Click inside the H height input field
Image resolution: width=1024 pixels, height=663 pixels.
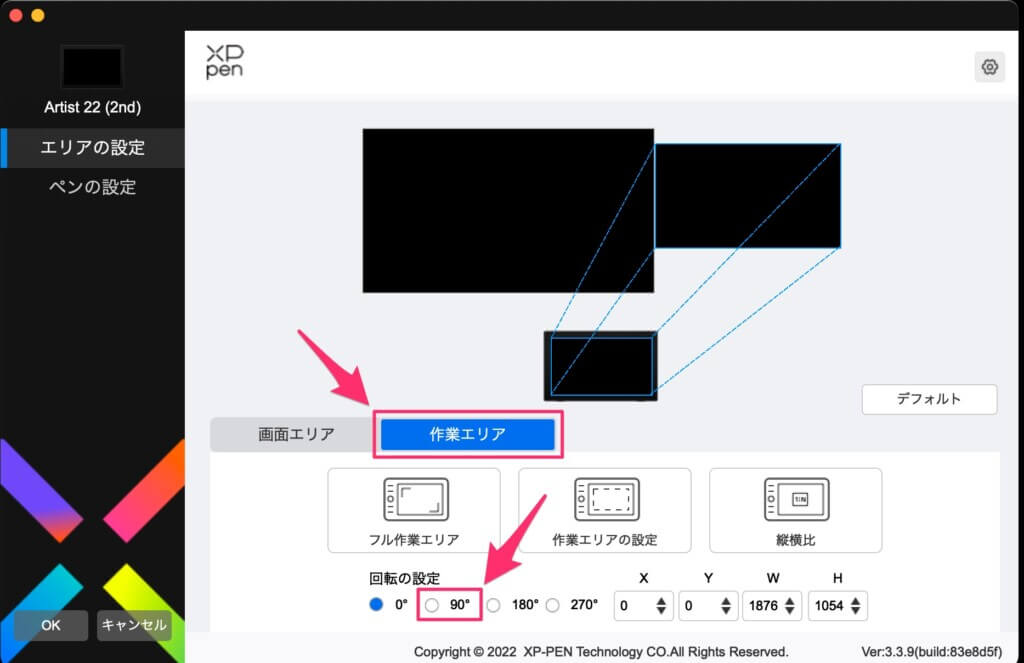(x=828, y=606)
